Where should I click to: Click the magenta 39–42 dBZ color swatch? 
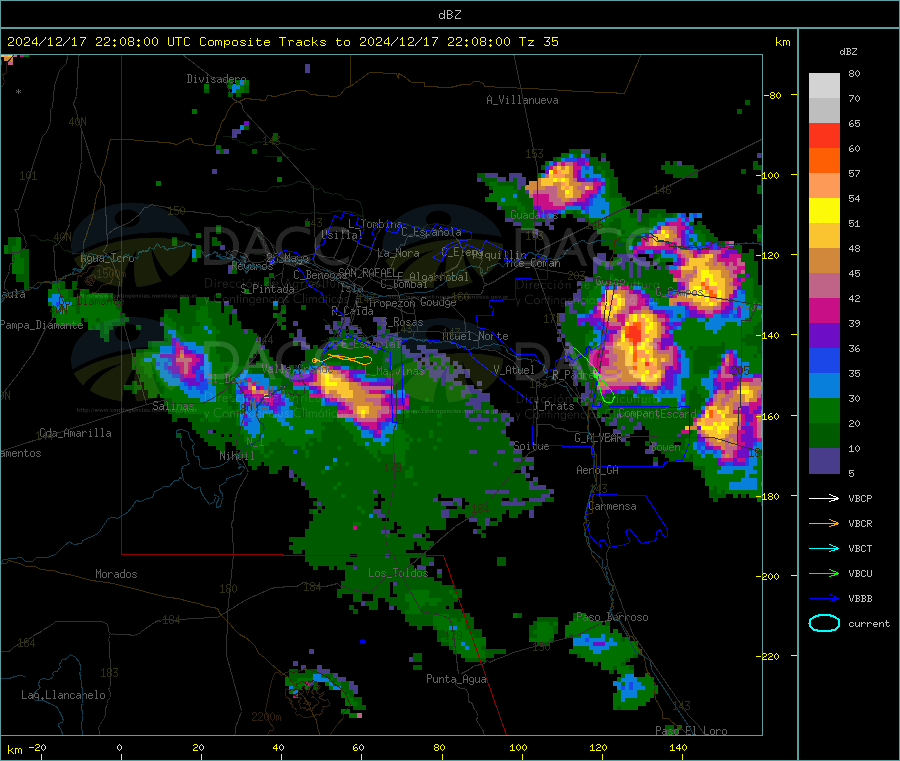[824, 310]
